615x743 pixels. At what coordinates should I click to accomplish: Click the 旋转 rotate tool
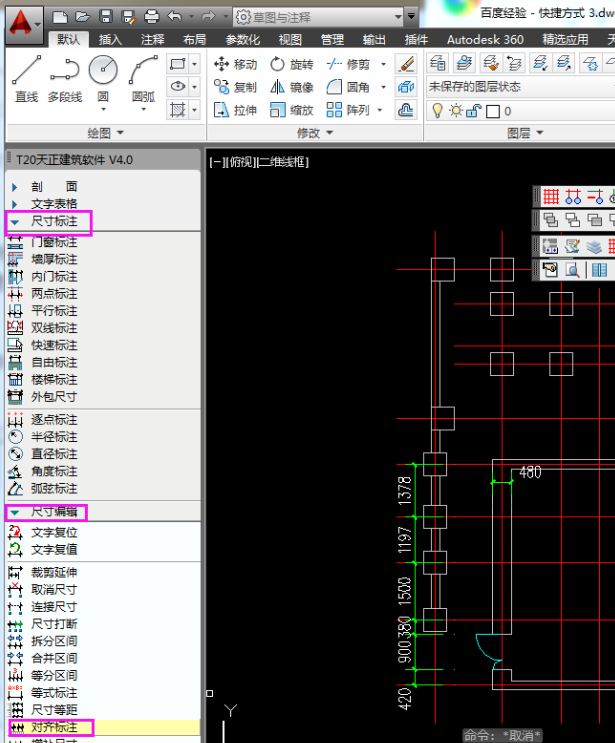[x=292, y=64]
